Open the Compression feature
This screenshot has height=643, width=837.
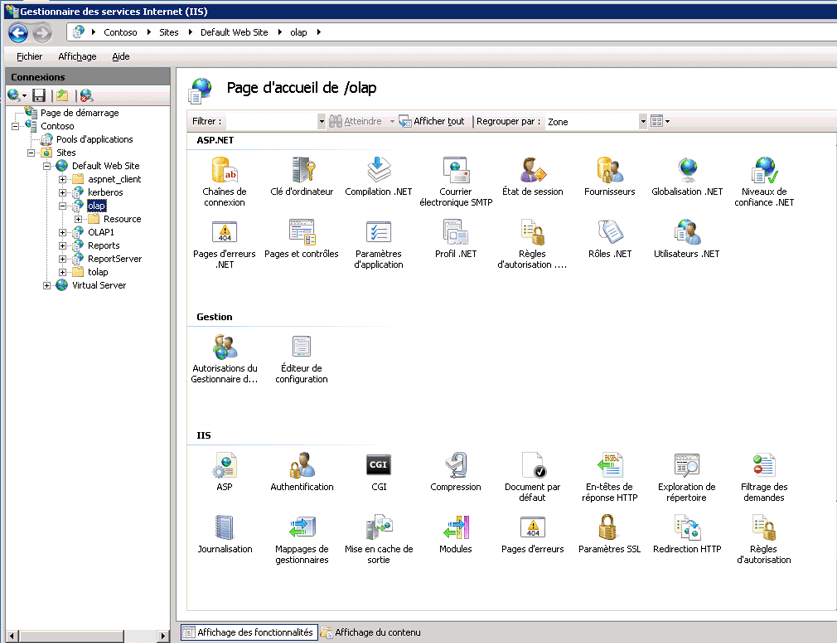click(x=456, y=468)
